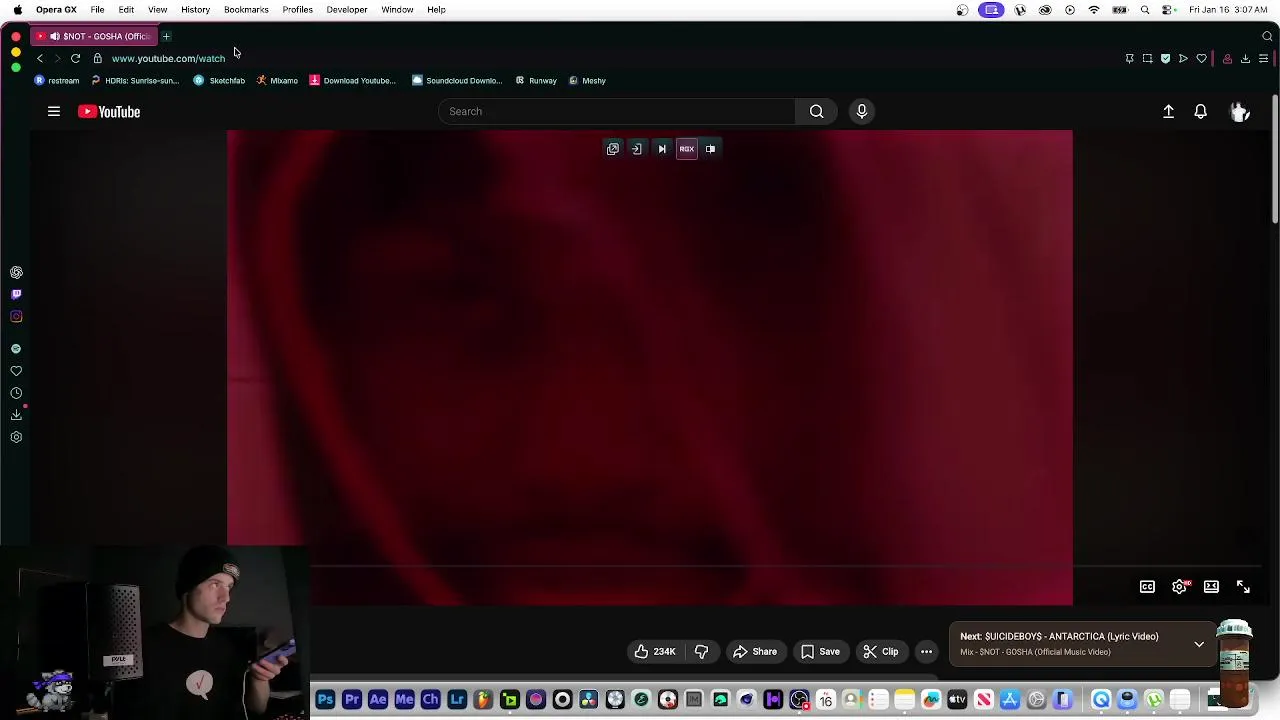This screenshot has width=1280, height=720.
Task: Take a snapshot with the address bar icon
Action: pyautogui.click(x=1148, y=58)
